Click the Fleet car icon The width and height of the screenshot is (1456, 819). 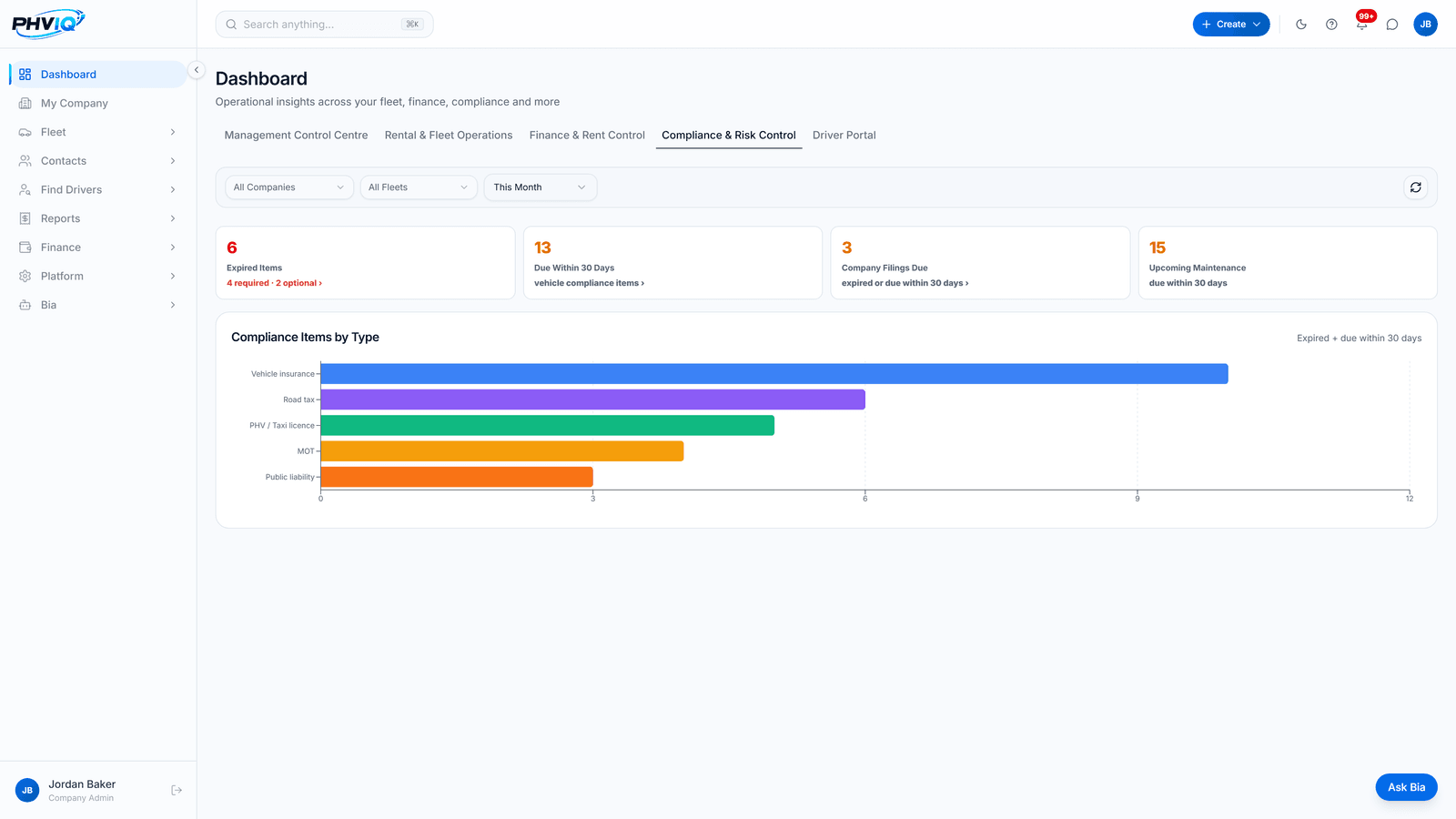pyautogui.click(x=25, y=132)
